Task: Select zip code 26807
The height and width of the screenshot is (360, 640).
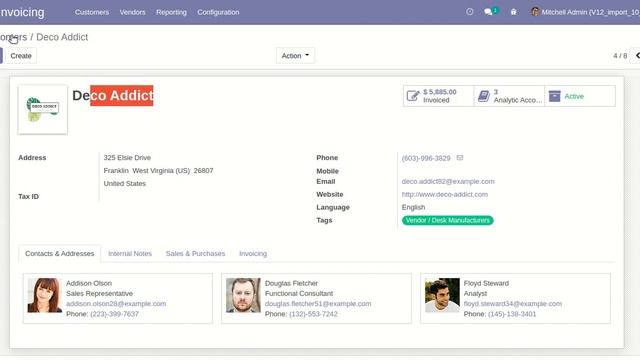Action: pos(203,171)
